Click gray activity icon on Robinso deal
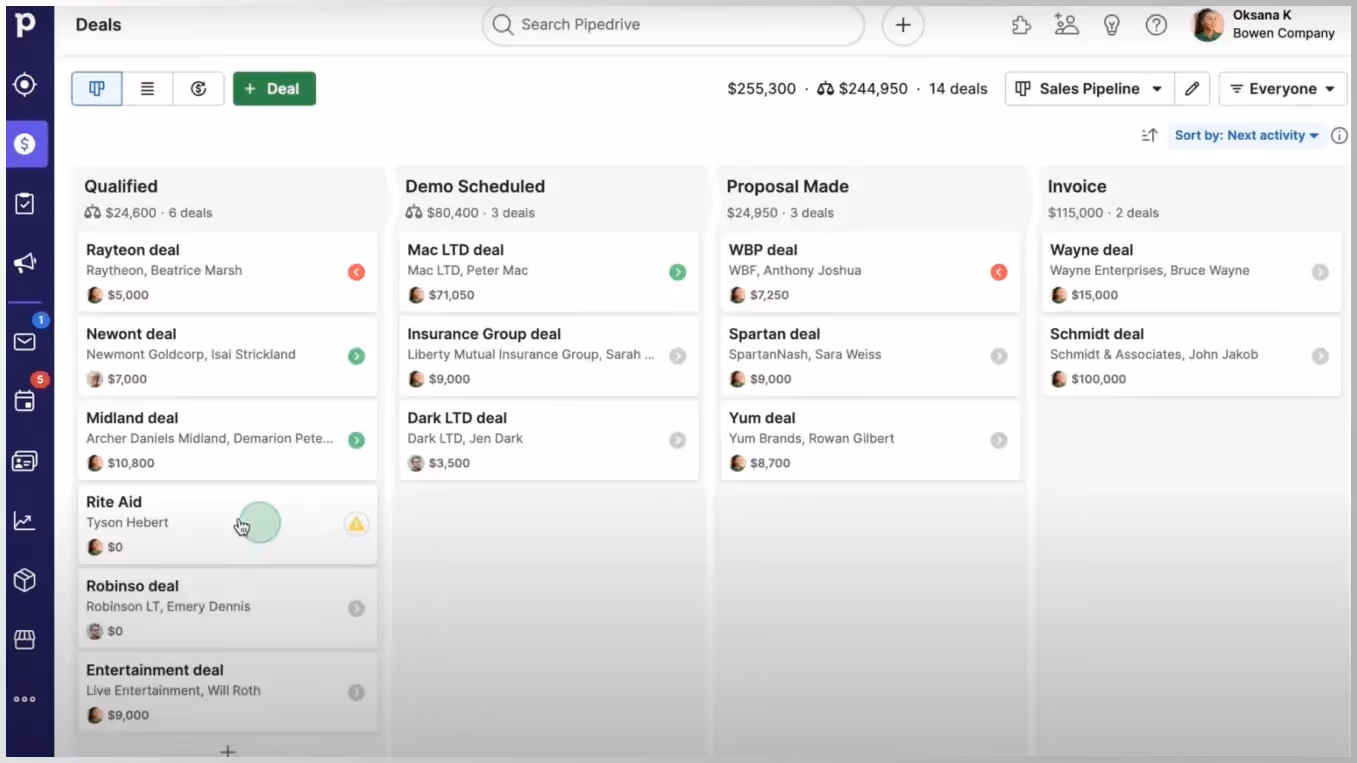 coord(356,608)
